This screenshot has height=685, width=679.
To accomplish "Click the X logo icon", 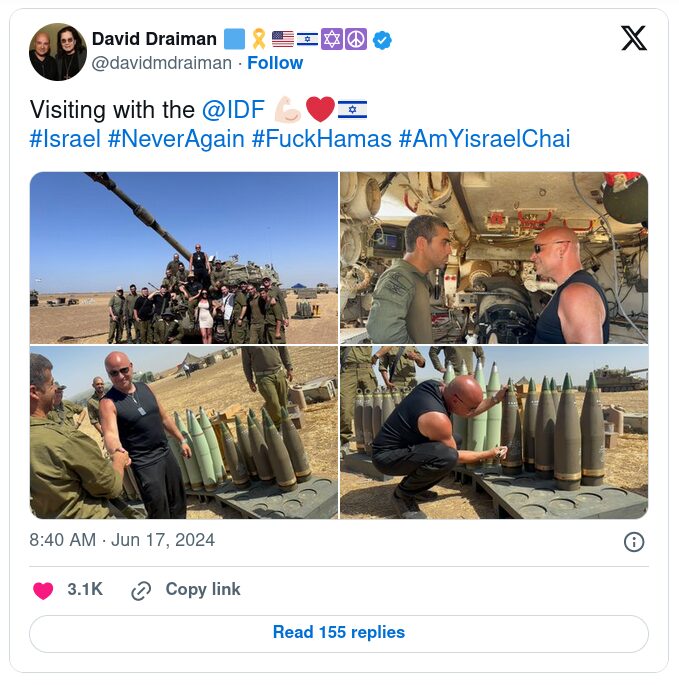I will click(633, 39).
